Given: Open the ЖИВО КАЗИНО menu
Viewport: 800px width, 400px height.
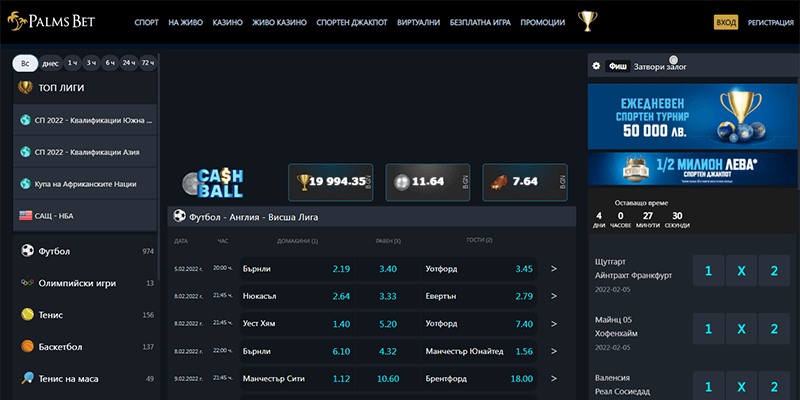Looking at the screenshot, I should [279, 22].
